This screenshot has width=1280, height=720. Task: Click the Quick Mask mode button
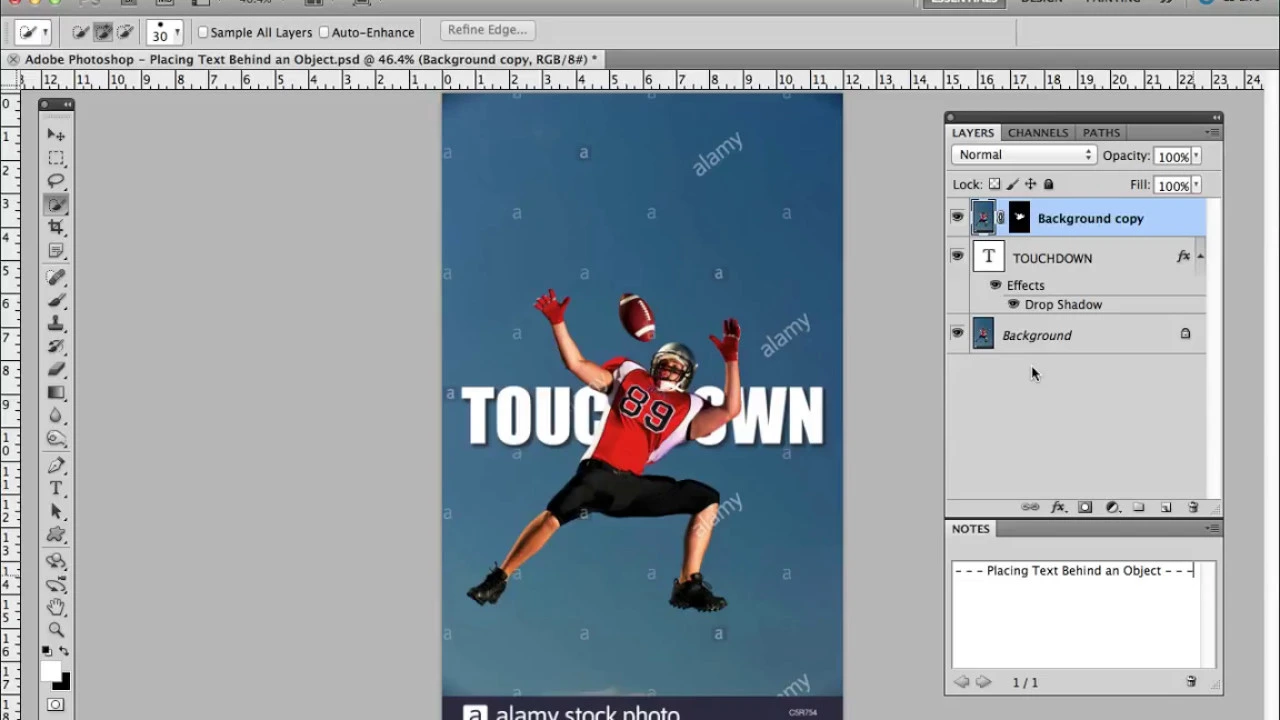tap(56, 705)
